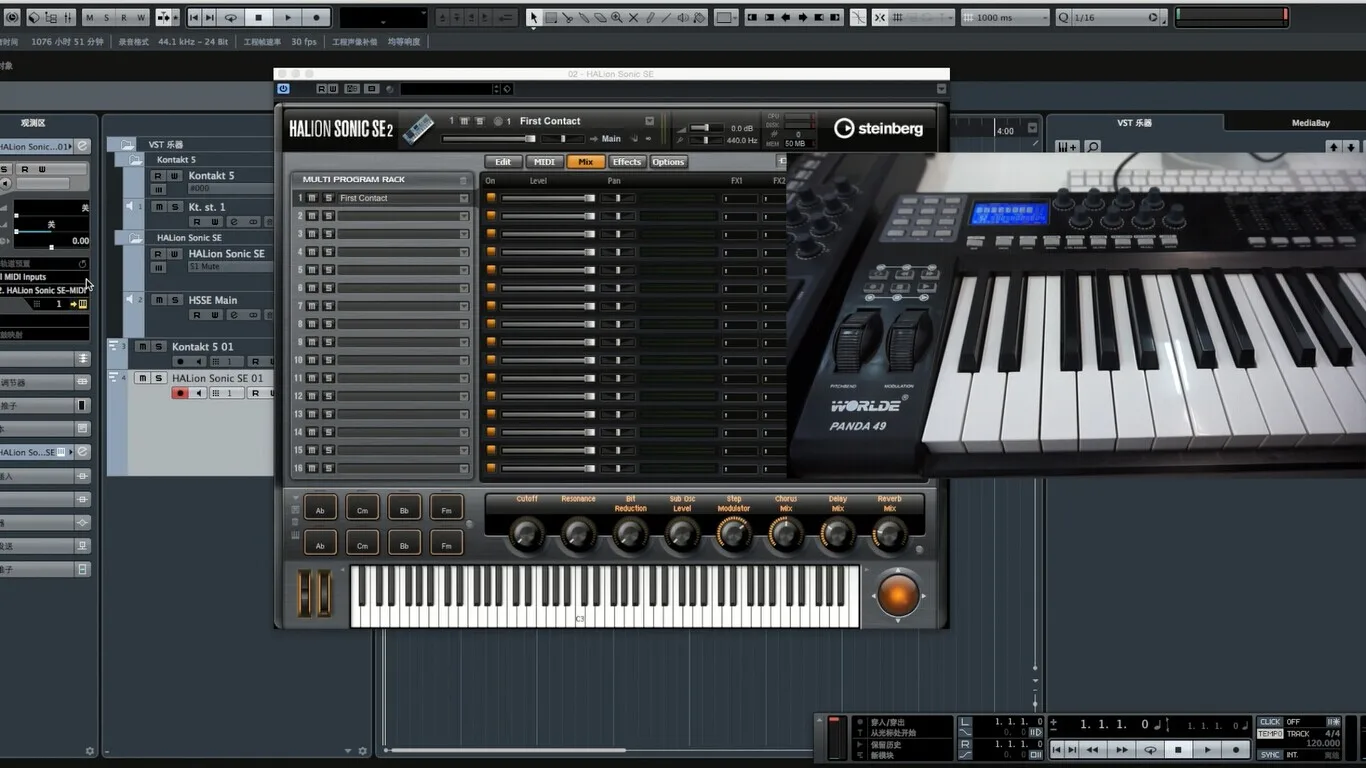Mute slot 1 in Multi Program Rack
This screenshot has height=768, width=1366.
pos(312,198)
